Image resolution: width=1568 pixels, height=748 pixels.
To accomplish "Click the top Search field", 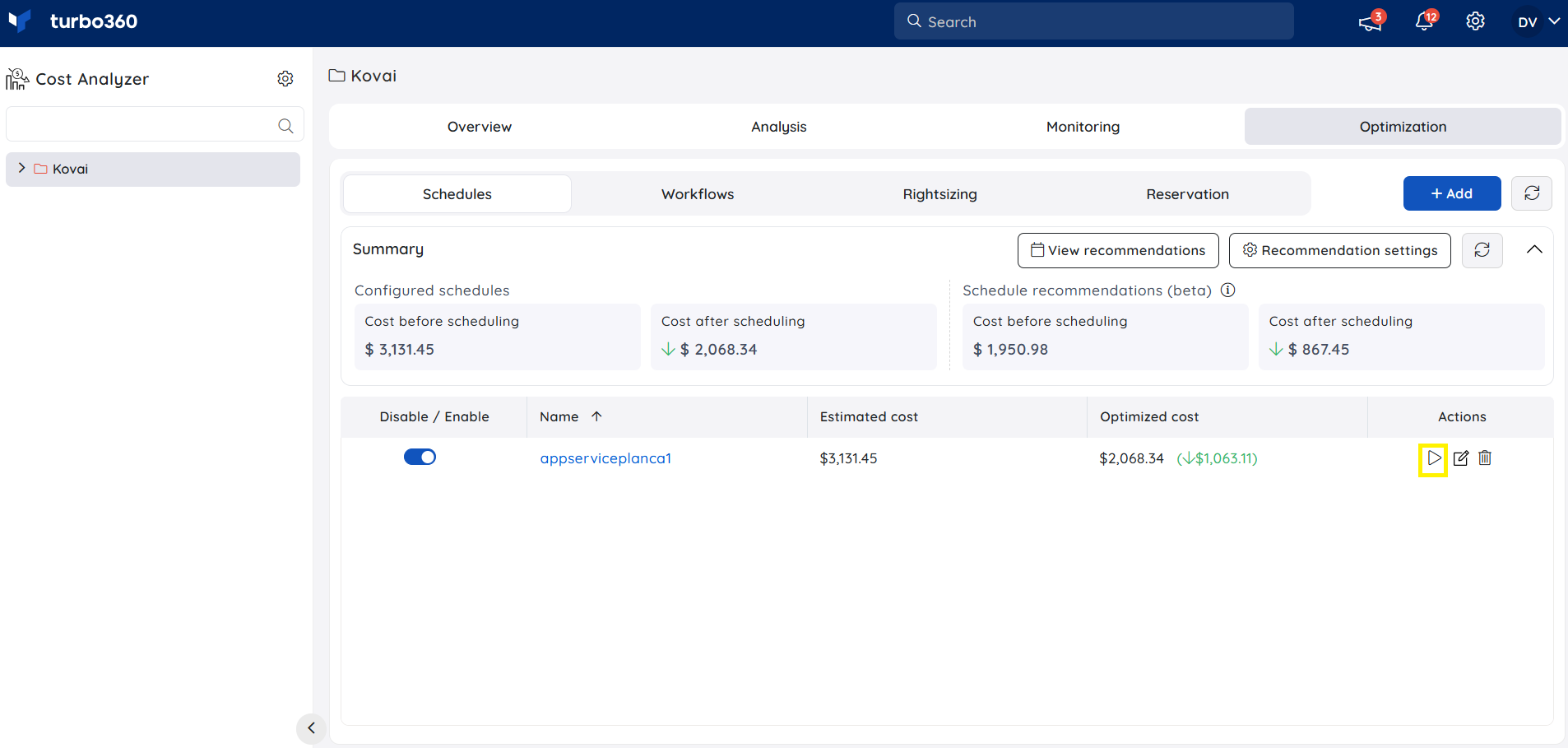I will point(1093,21).
